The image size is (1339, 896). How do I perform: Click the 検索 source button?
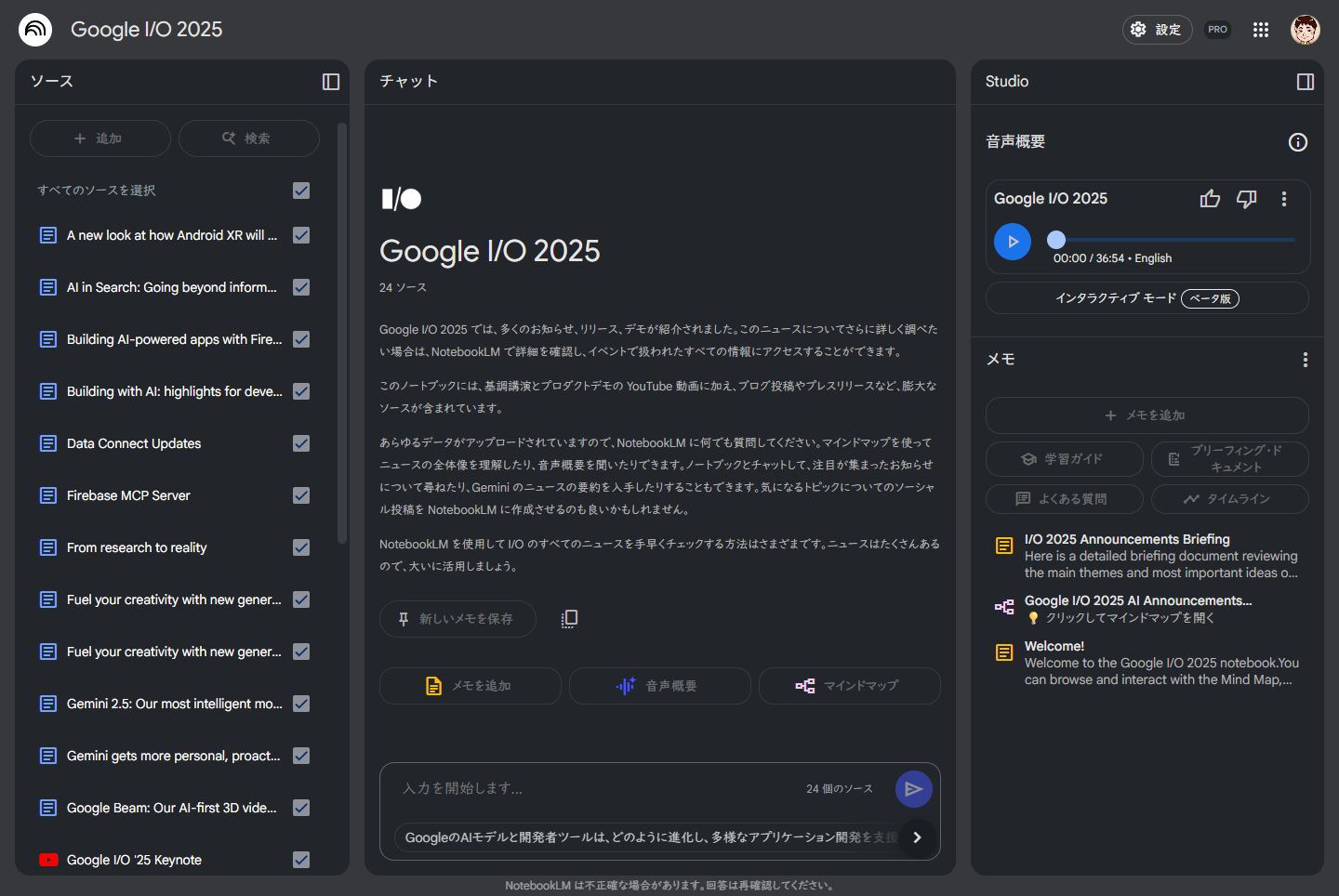point(249,138)
